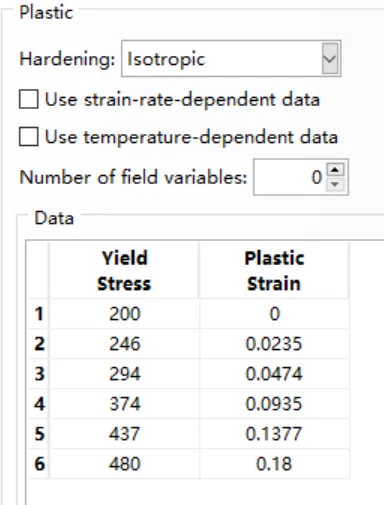The width and height of the screenshot is (384, 505).
Task: Click the field variables number input
Action: (290, 177)
